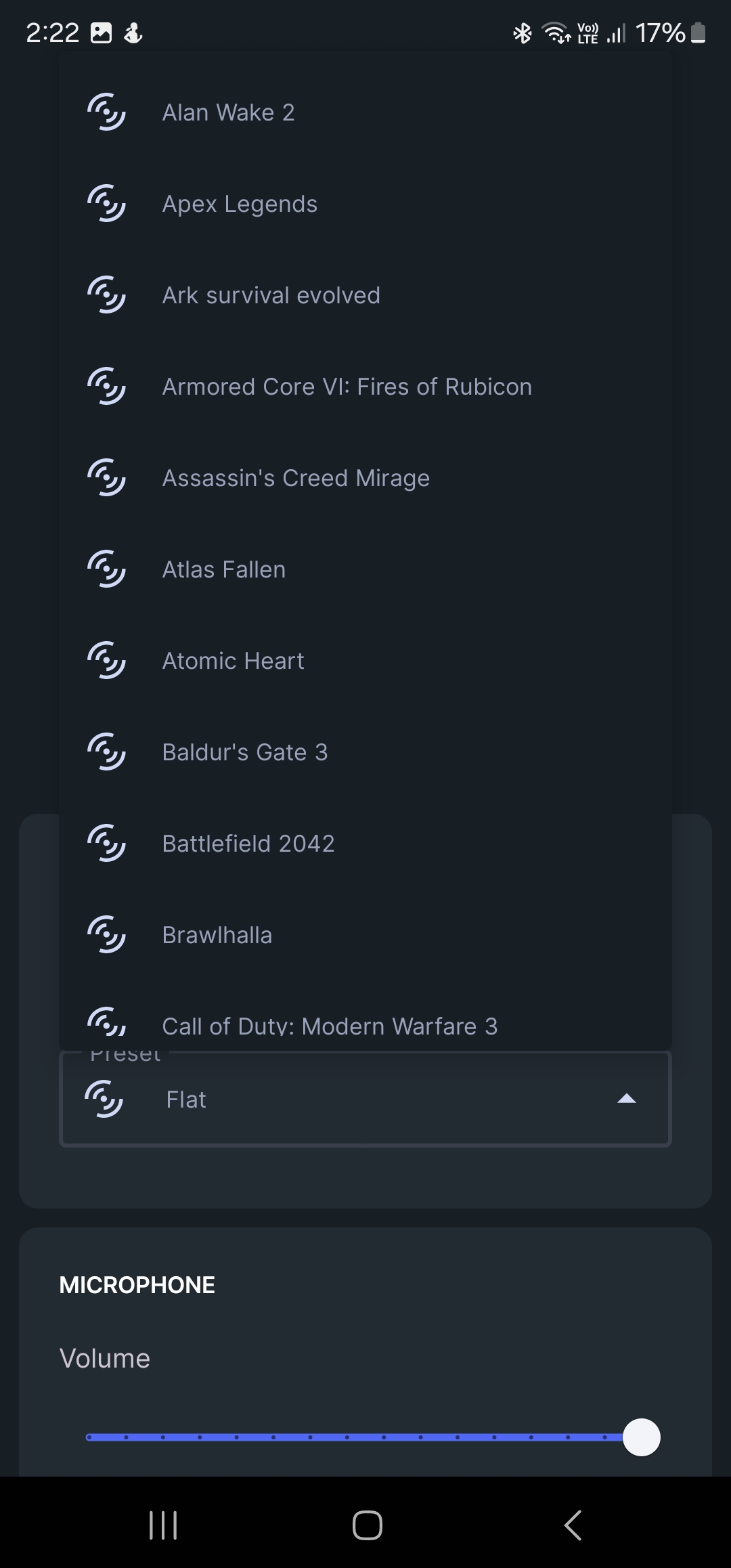Tap the preset icon beside Flat
The width and height of the screenshot is (731, 1568).
click(x=104, y=1099)
